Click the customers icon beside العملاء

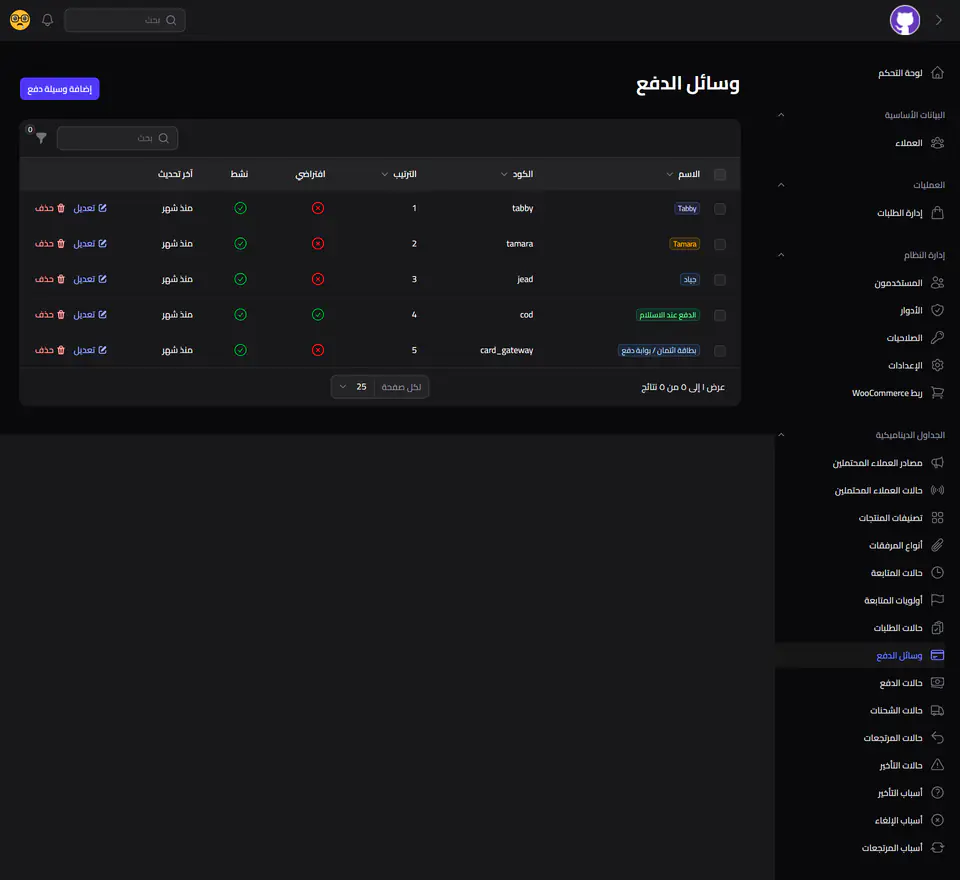pyautogui.click(x=937, y=143)
